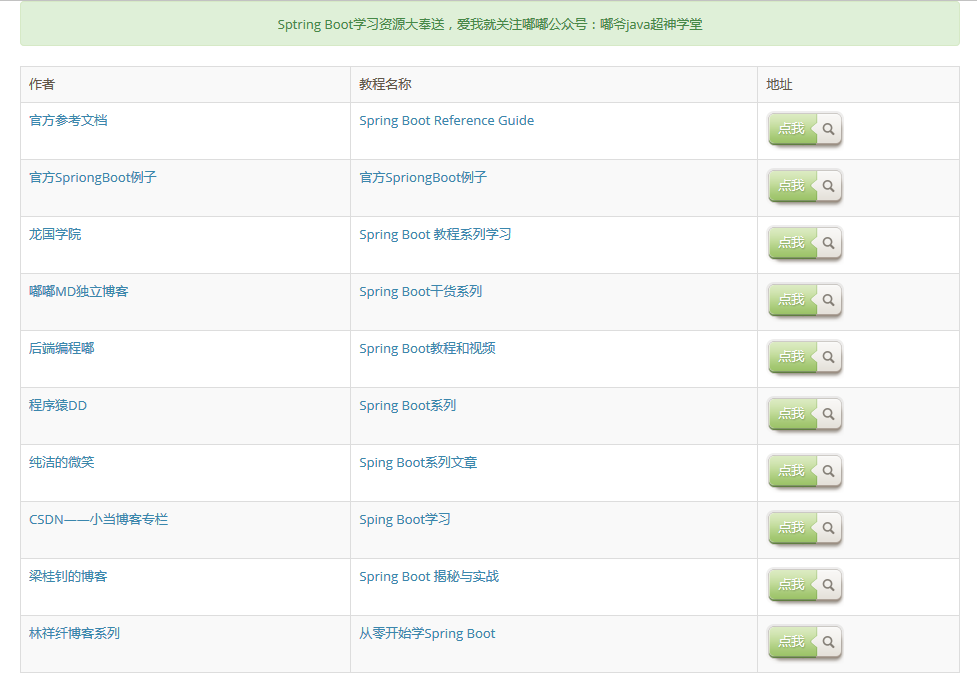
Task: Click the search icon in 龙国学院 row
Action: [x=828, y=243]
